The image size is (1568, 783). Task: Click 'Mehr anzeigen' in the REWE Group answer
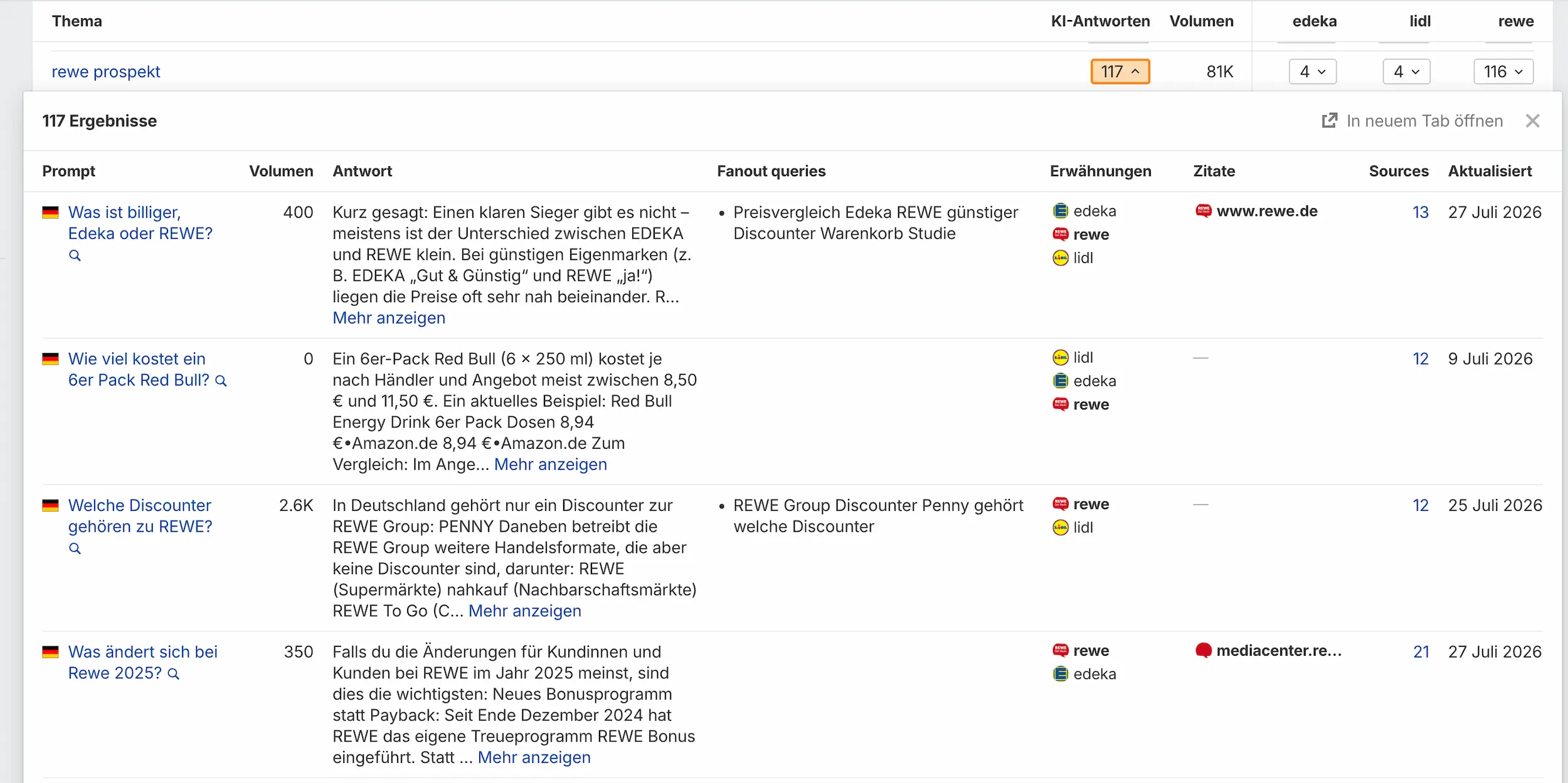pos(525,611)
